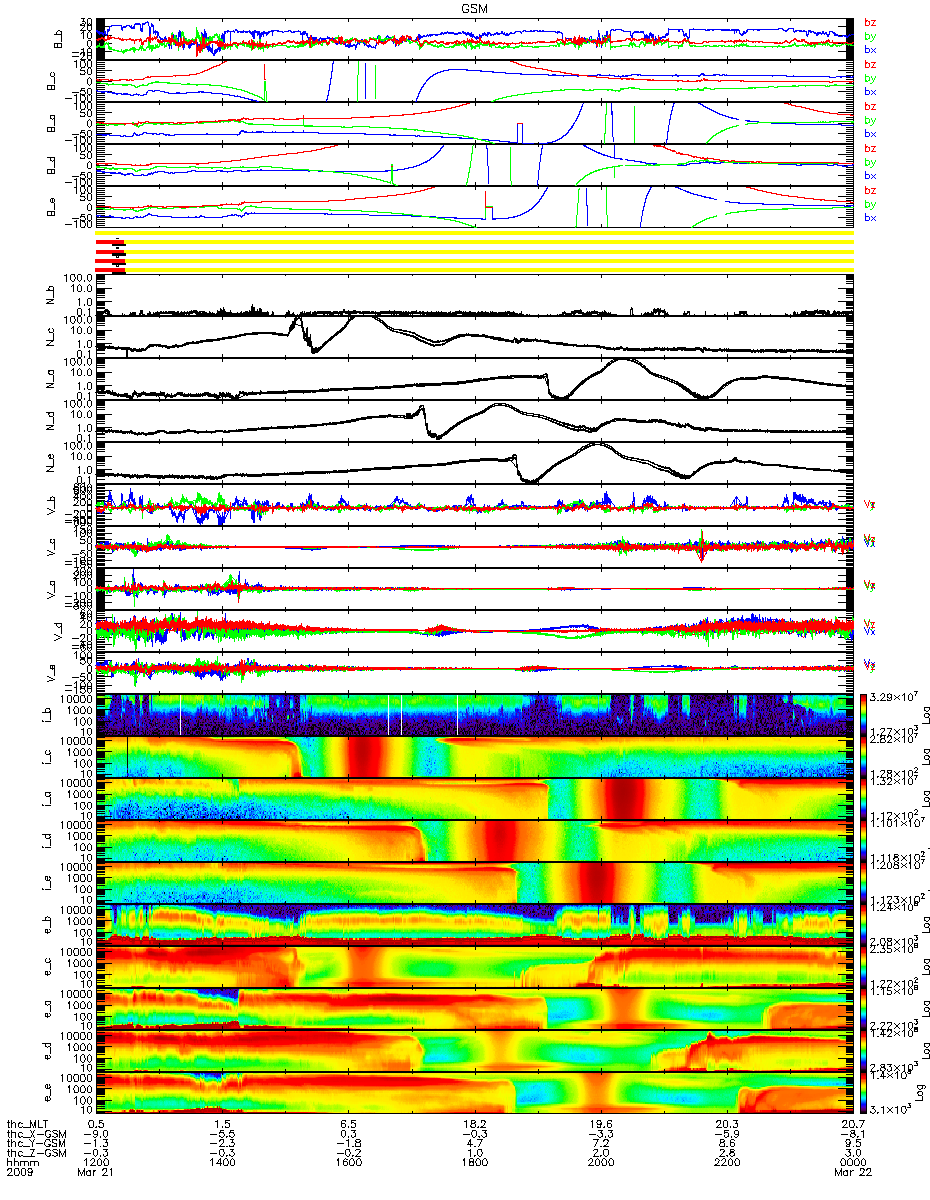
Task: Click the N_c density axis label
Action: (51, 338)
